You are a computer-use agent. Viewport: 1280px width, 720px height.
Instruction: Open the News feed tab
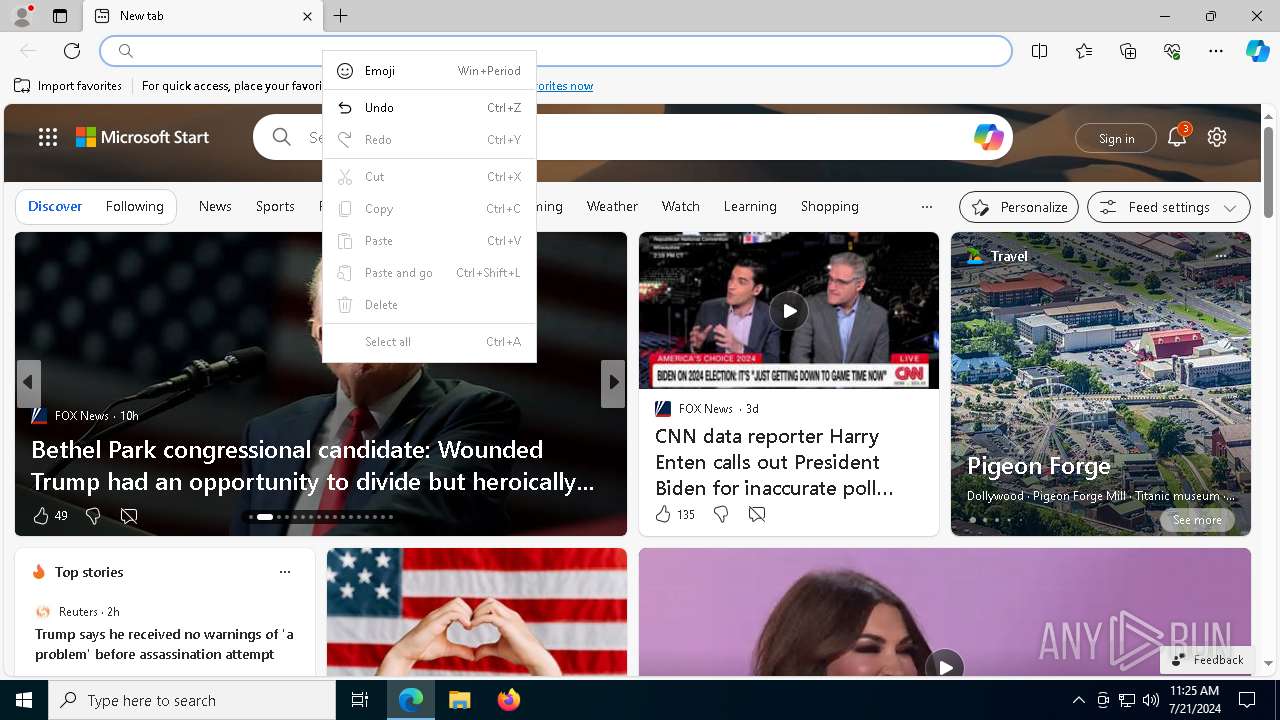pyautogui.click(x=215, y=206)
